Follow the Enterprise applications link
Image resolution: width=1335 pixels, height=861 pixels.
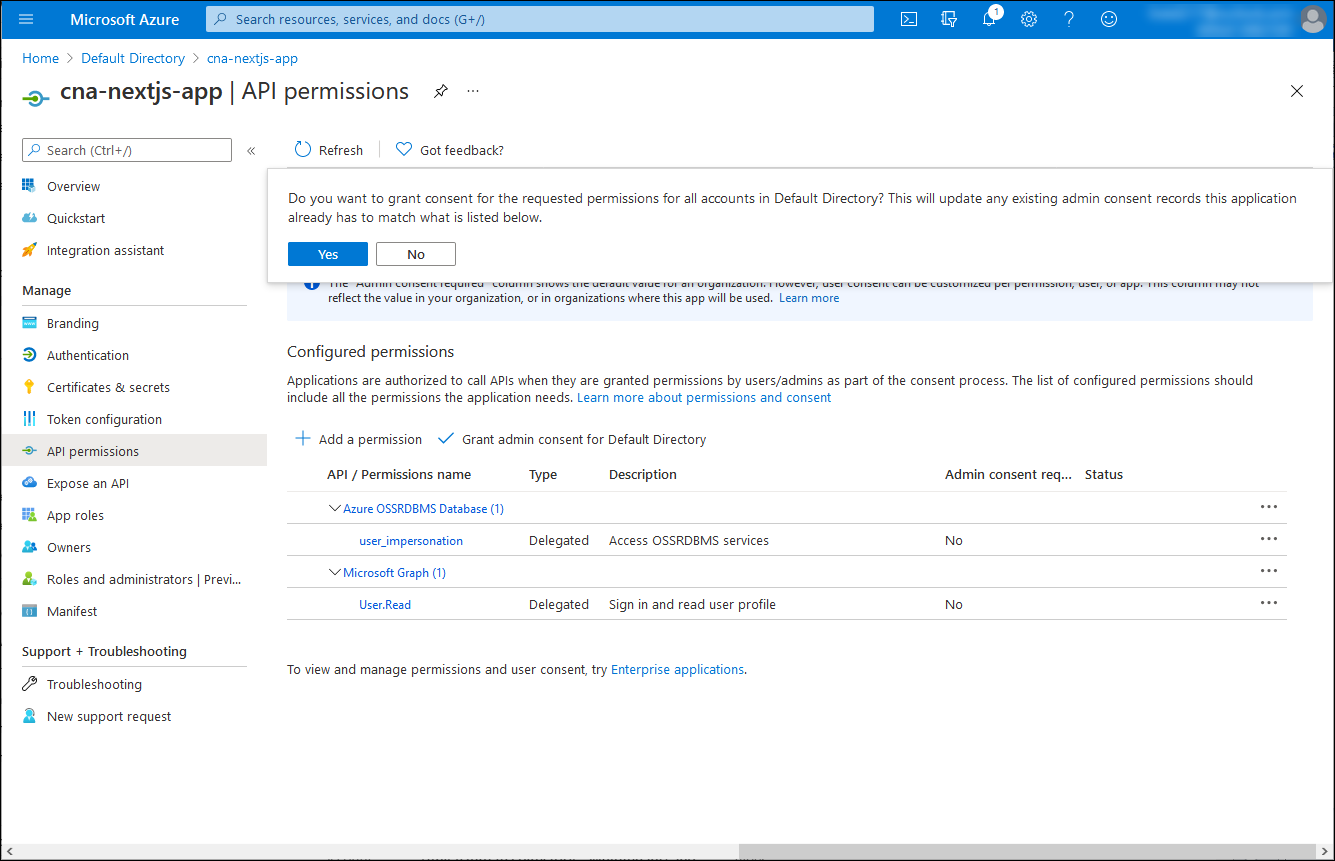677,669
